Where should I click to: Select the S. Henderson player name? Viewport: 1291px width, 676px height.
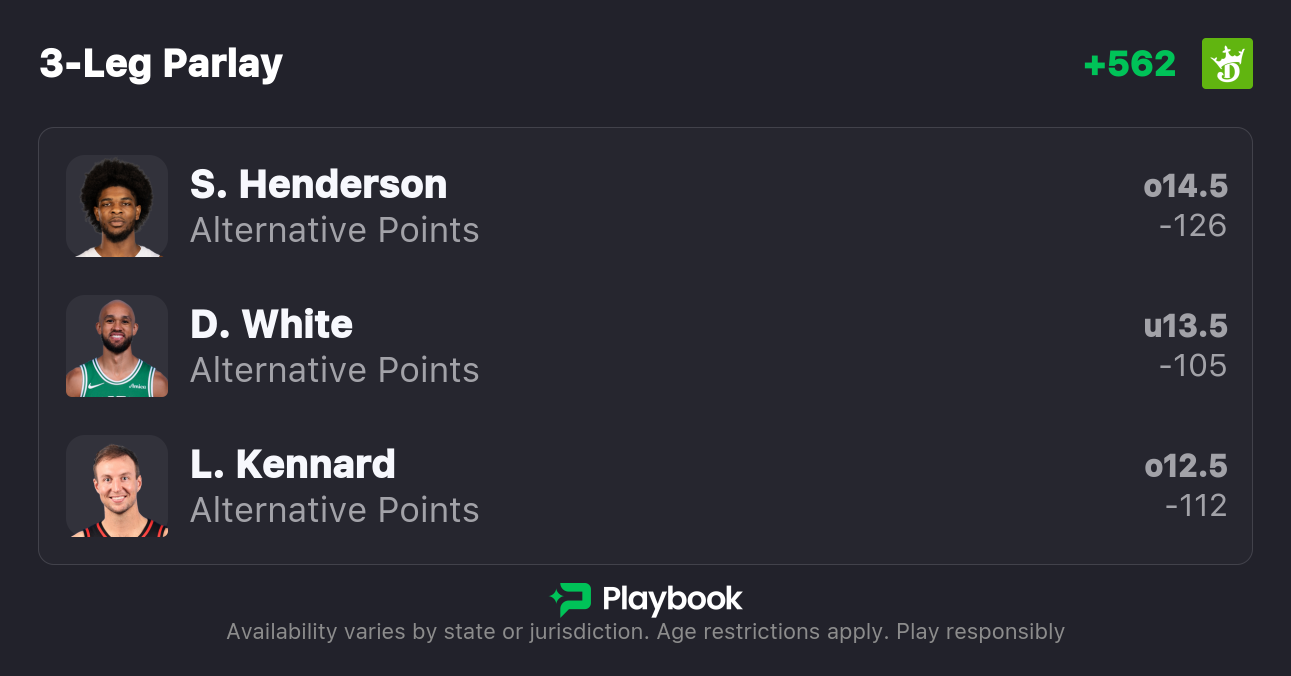[x=318, y=185]
